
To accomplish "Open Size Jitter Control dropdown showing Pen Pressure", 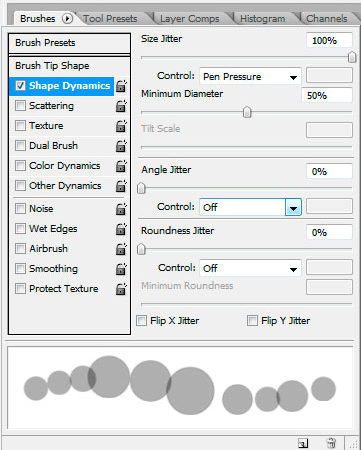I will [250, 77].
